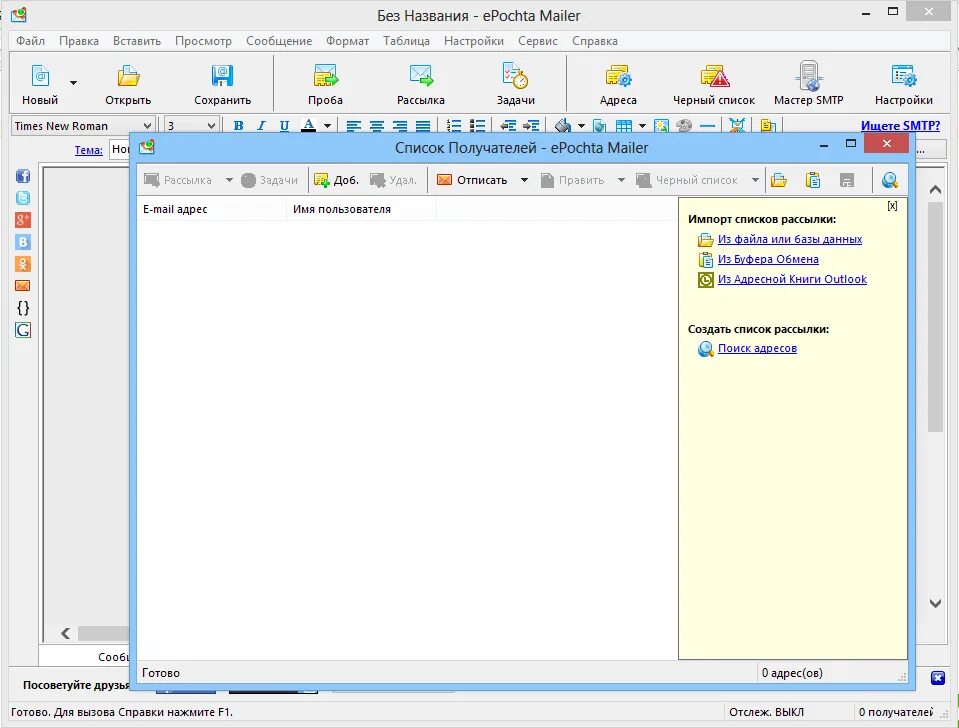Open the insert table dropdown arrow
This screenshot has height=728, width=959.
tap(642, 126)
